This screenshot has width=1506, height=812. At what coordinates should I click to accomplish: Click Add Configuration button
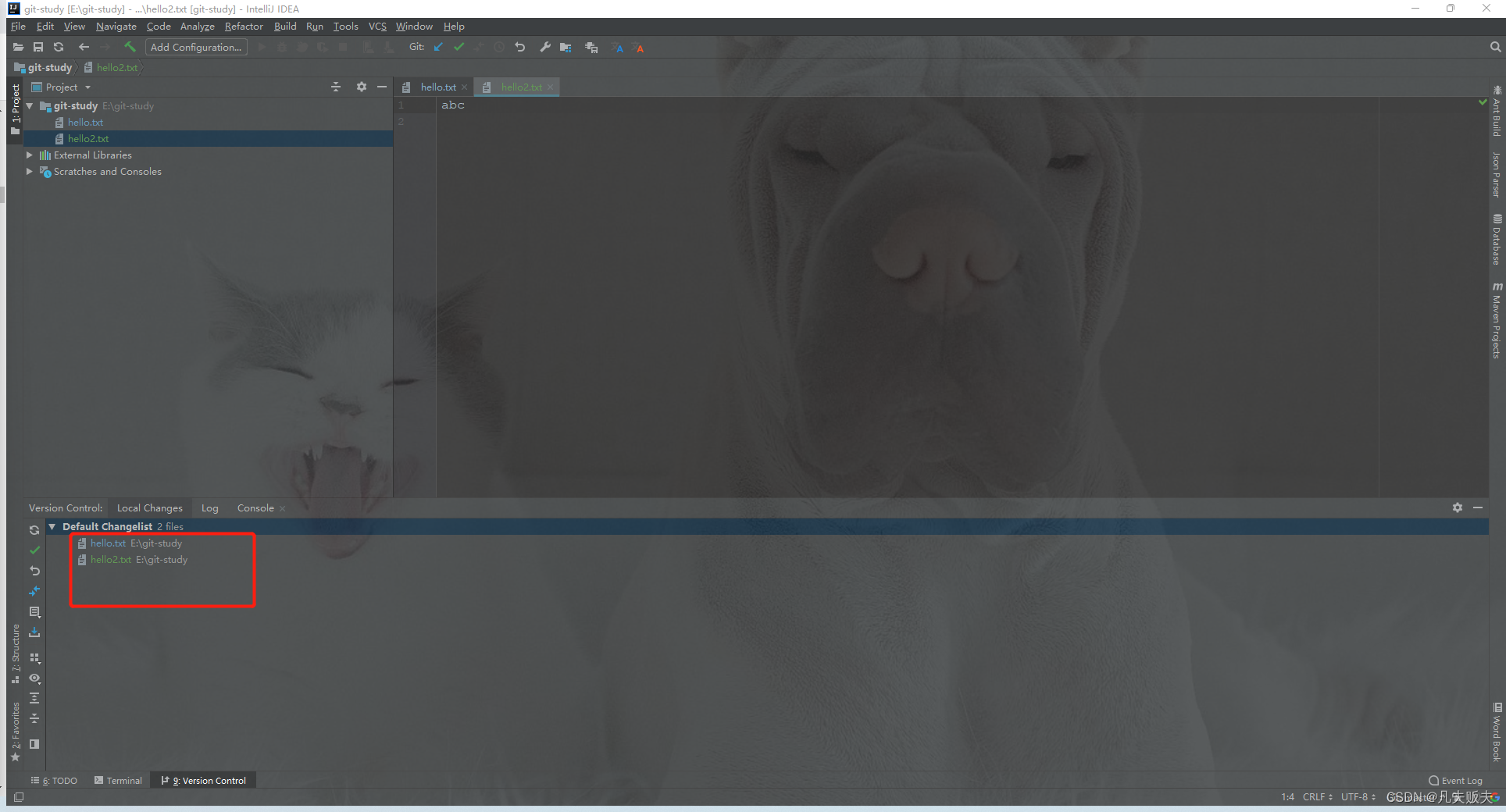coord(196,48)
